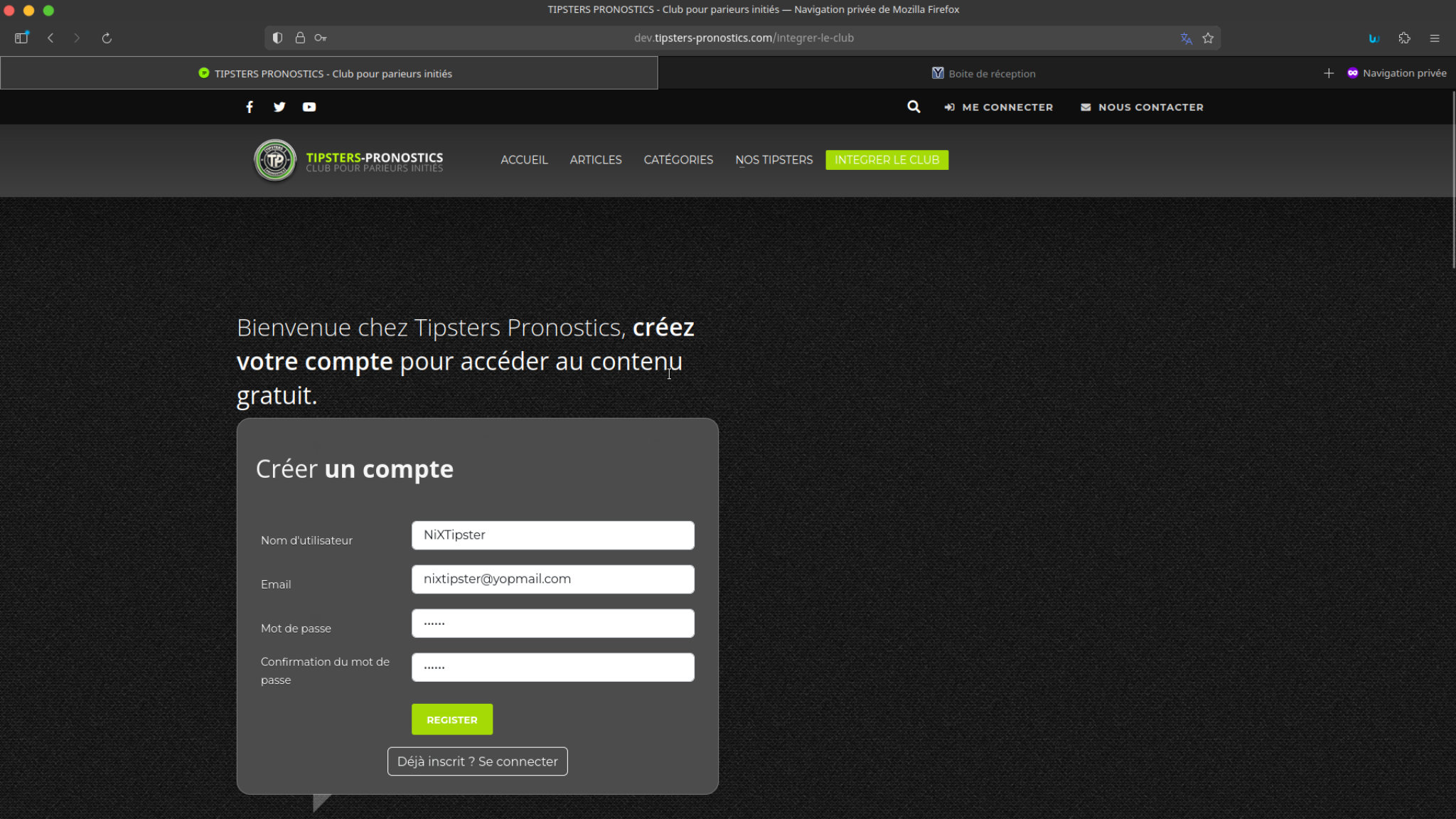Click the tracking protection shield icon
The image size is (1456, 819).
(277, 38)
